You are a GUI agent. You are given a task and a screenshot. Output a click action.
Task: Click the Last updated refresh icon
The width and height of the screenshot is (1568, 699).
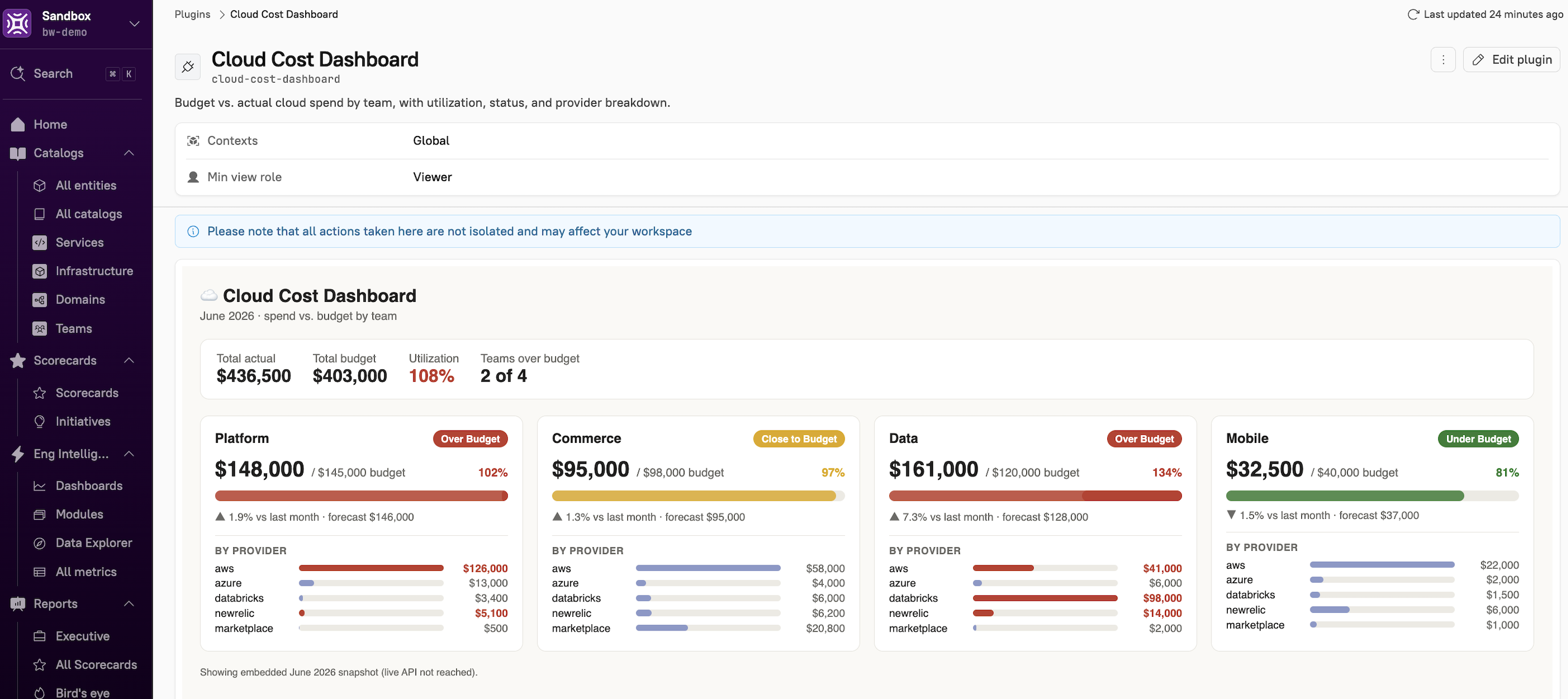1413,14
